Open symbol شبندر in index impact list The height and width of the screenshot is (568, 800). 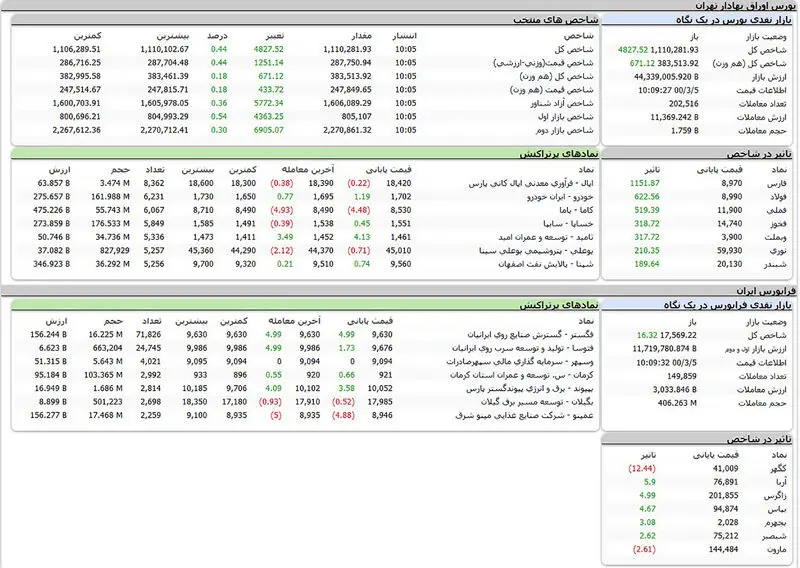(x=776, y=264)
